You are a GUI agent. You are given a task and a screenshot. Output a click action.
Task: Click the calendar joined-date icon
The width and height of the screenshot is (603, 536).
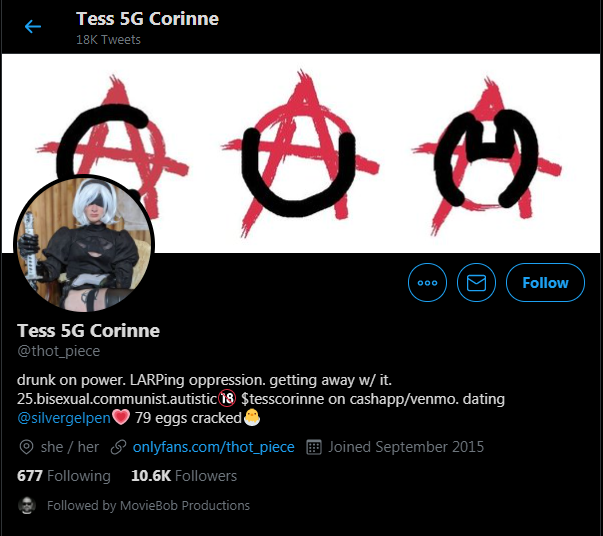click(x=314, y=447)
